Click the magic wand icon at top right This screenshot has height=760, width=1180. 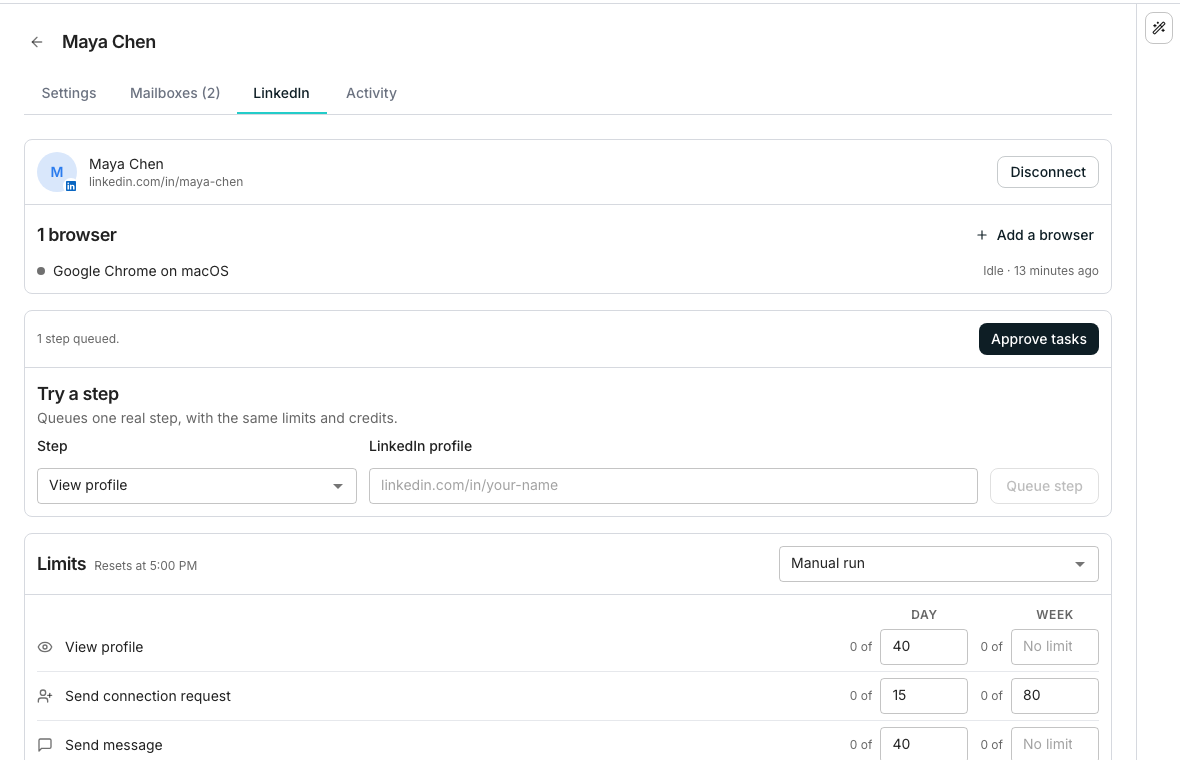coord(1159,29)
